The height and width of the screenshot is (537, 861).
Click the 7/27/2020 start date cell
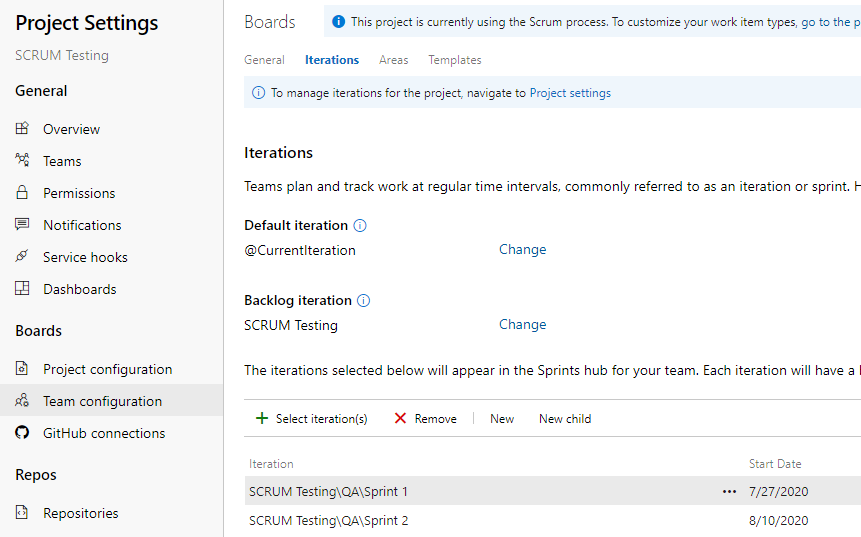[779, 491]
